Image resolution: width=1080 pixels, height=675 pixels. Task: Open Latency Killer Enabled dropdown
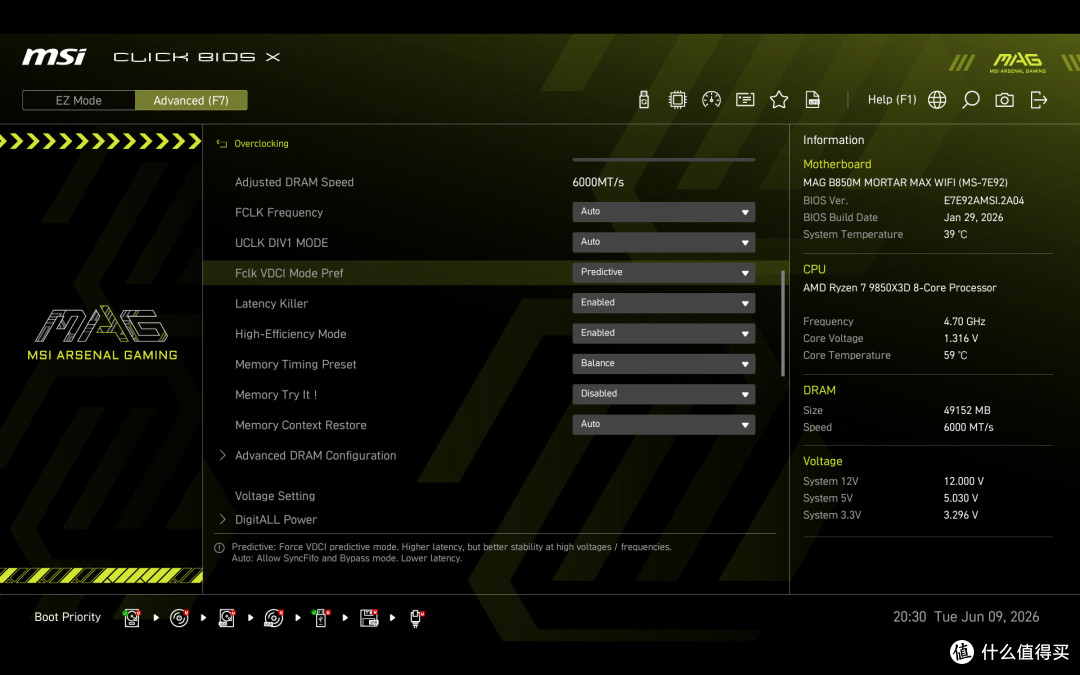663,303
